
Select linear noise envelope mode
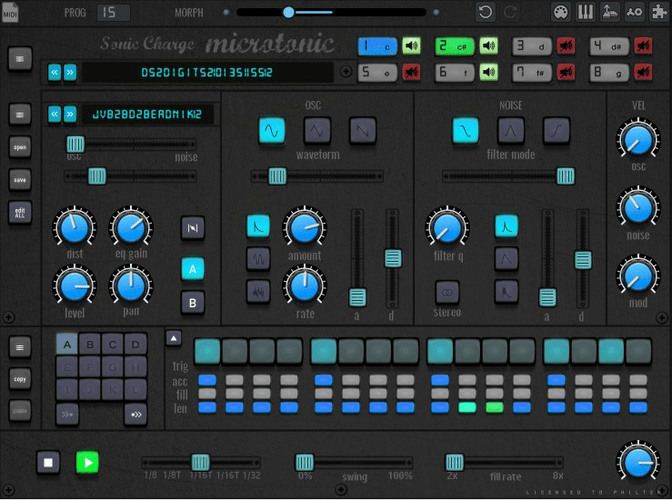507,259
